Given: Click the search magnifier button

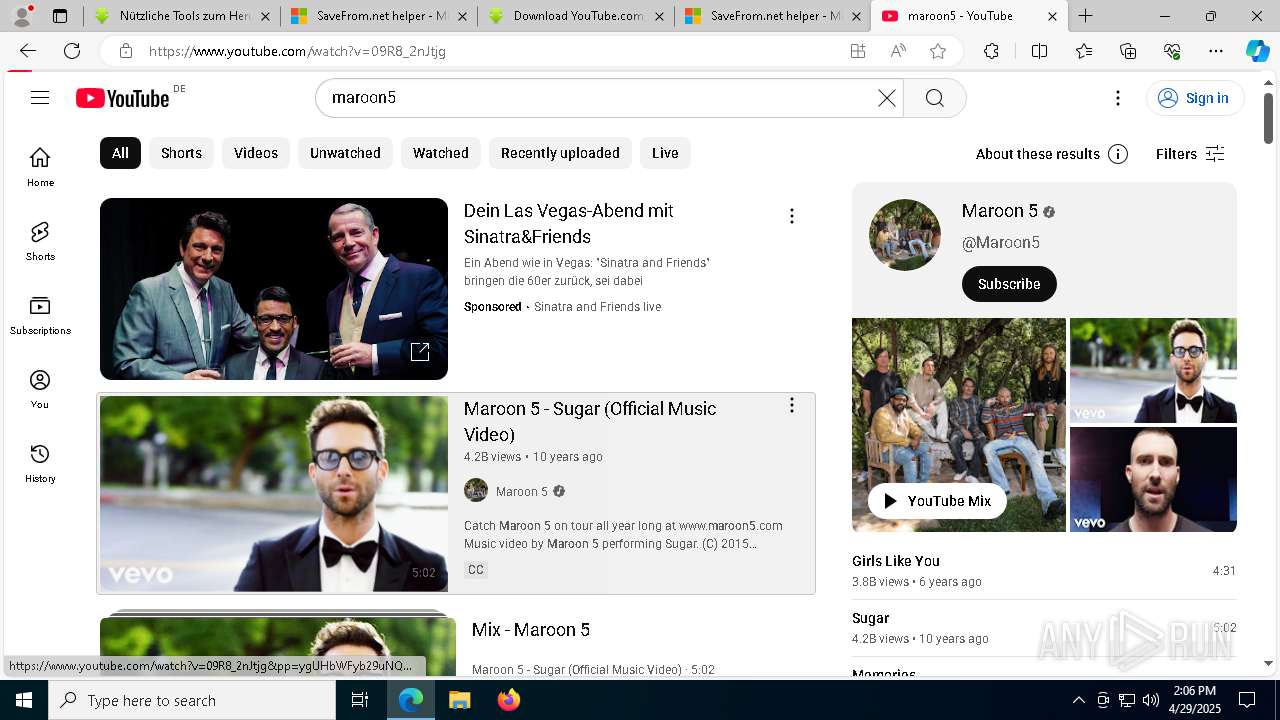Looking at the screenshot, I should [934, 98].
